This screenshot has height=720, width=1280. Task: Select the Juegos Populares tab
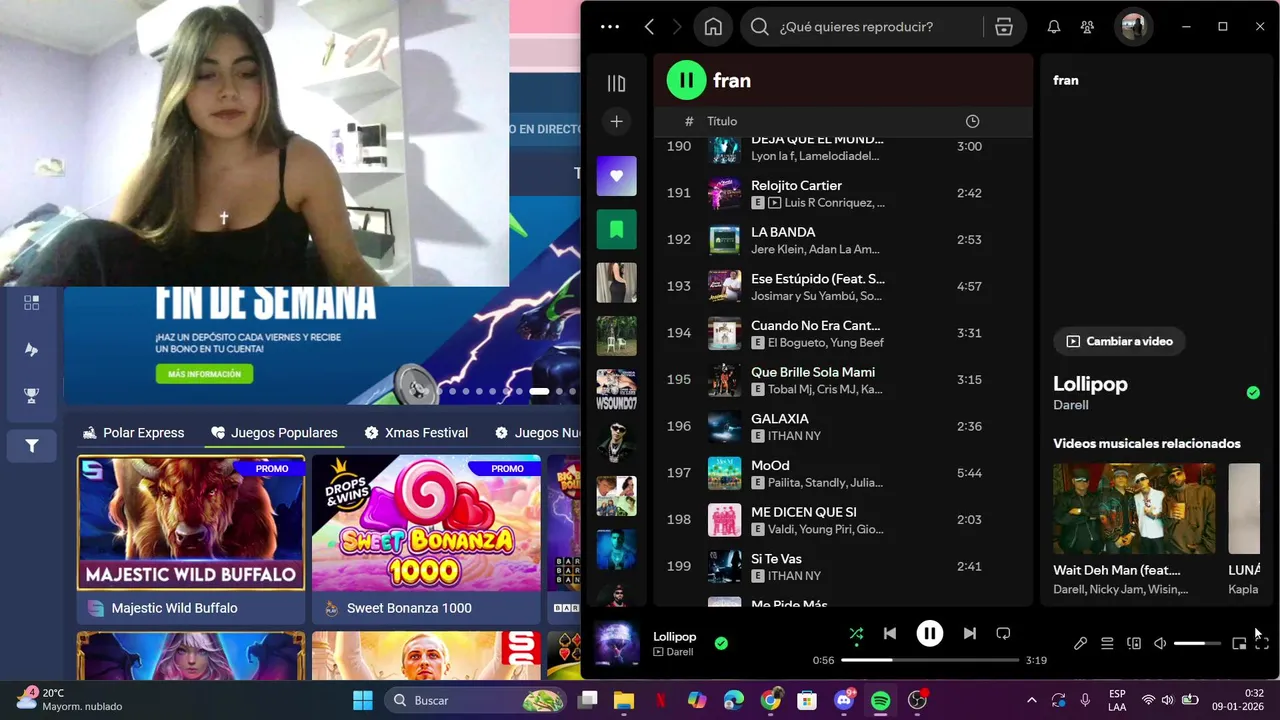click(274, 433)
